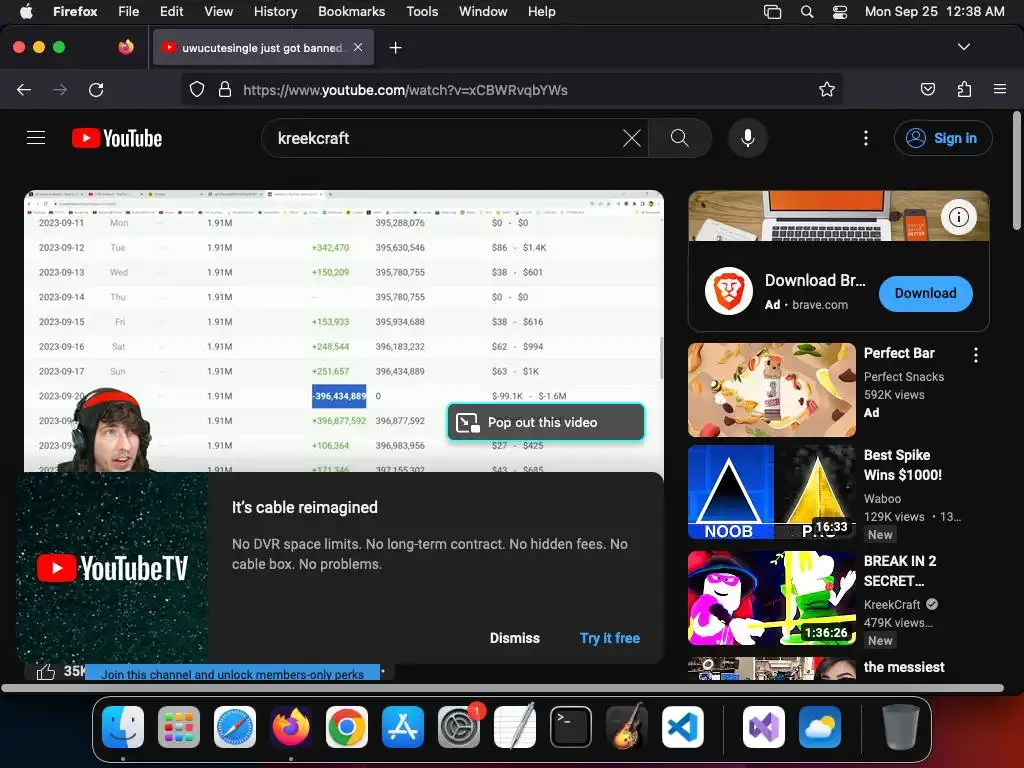Open options menu for Perfect Bar ad
This screenshot has height=768, width=1024.
(976, 355)
